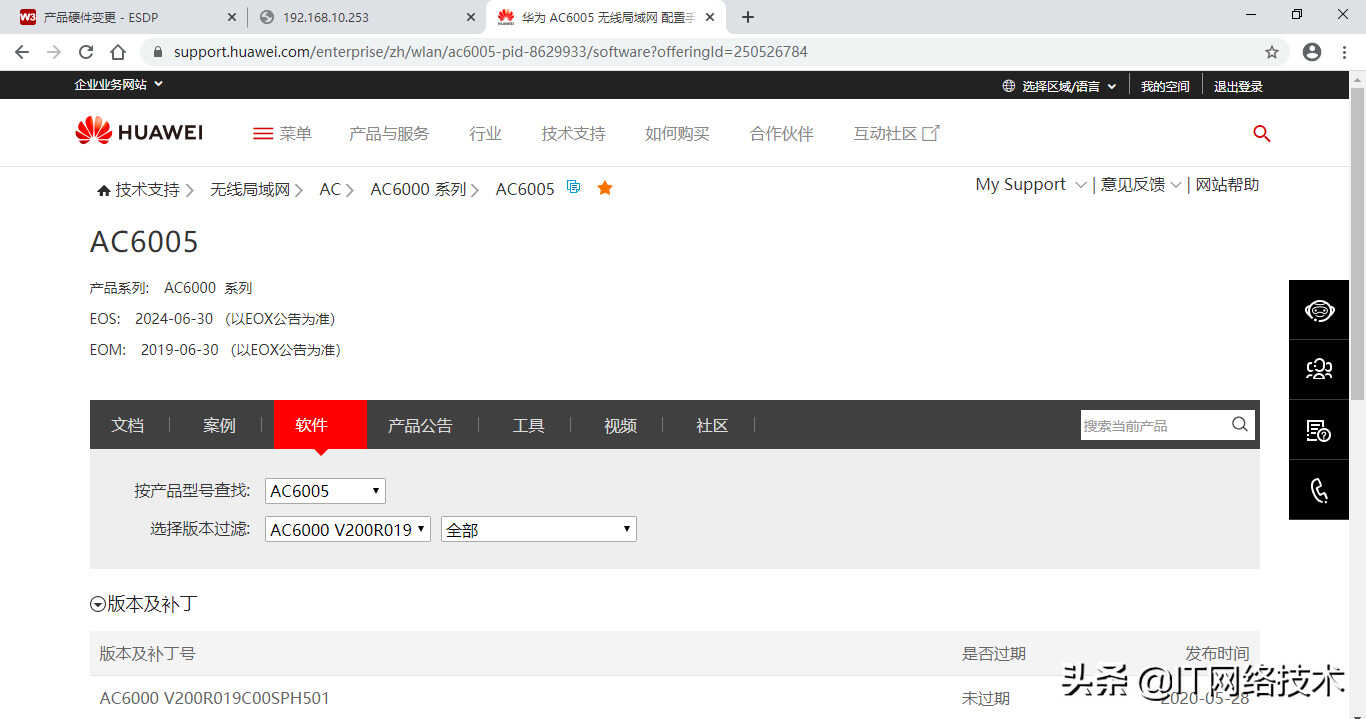Screen dimensions: 1366x719
Task: Close the 华为 AC6005 tab
Action: click(710, 17)
